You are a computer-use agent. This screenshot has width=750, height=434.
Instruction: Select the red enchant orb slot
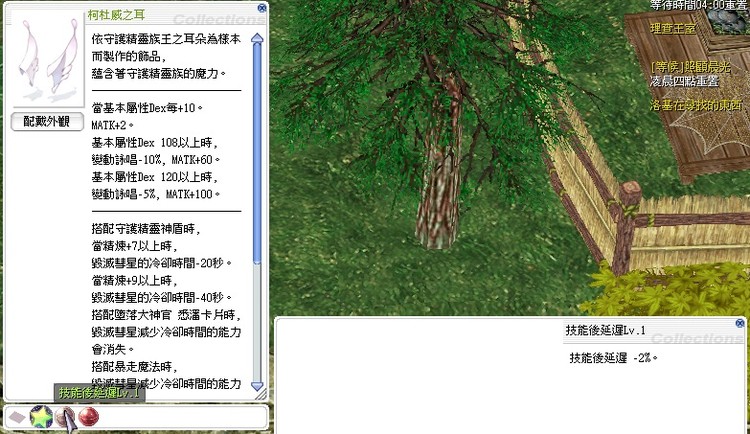[88, 417]
